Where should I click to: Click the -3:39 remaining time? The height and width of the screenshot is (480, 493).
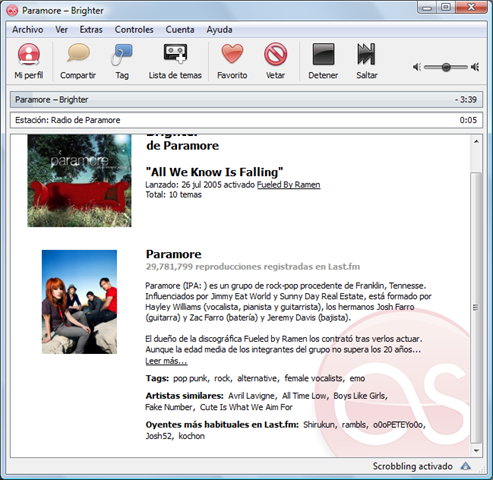pyautogui.click(x=466, y=99)
